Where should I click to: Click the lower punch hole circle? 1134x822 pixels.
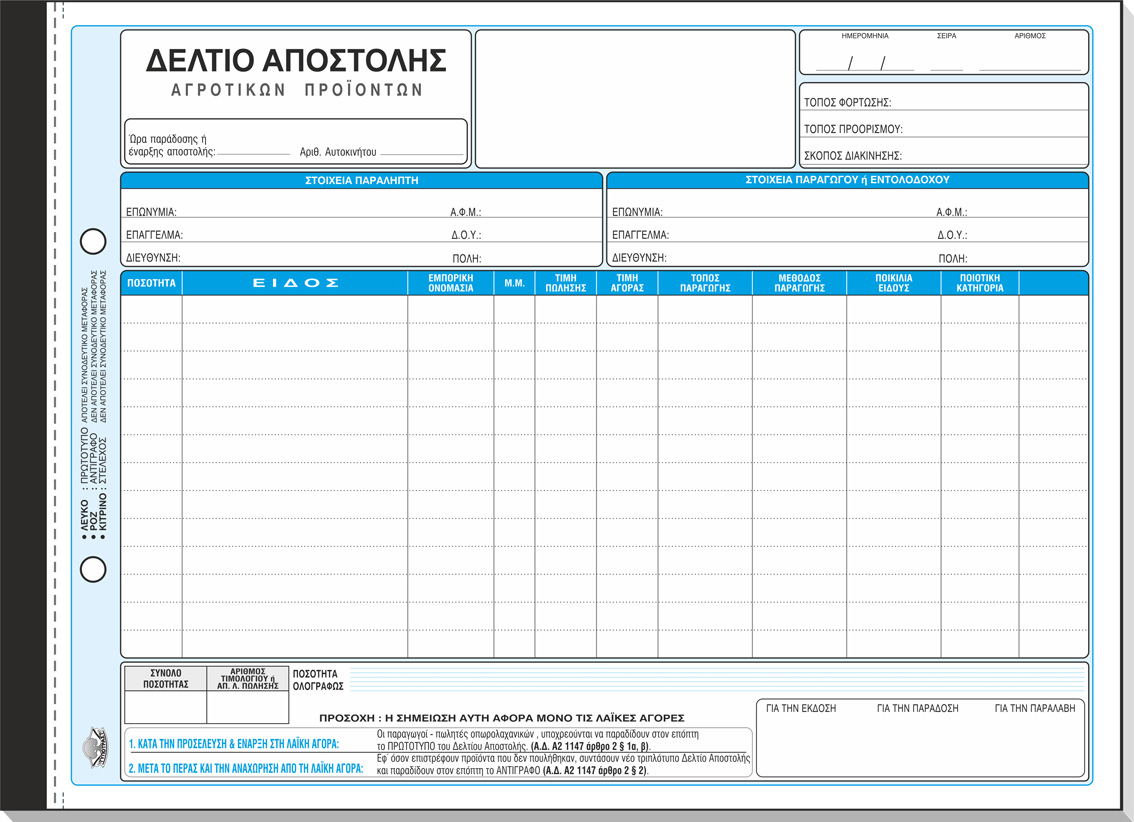[x=93, y=569]
